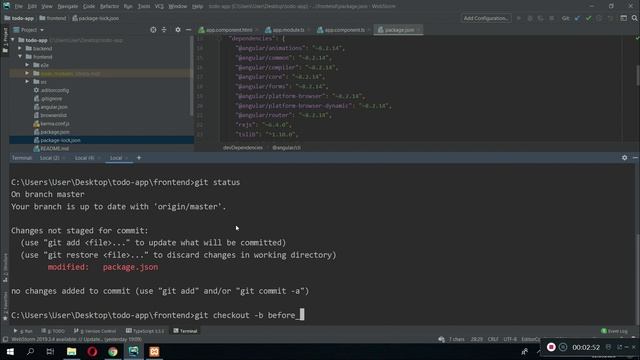Screen dimensions: 640x360
Task: Add a new terminal session tab
Action: (139, 158)
